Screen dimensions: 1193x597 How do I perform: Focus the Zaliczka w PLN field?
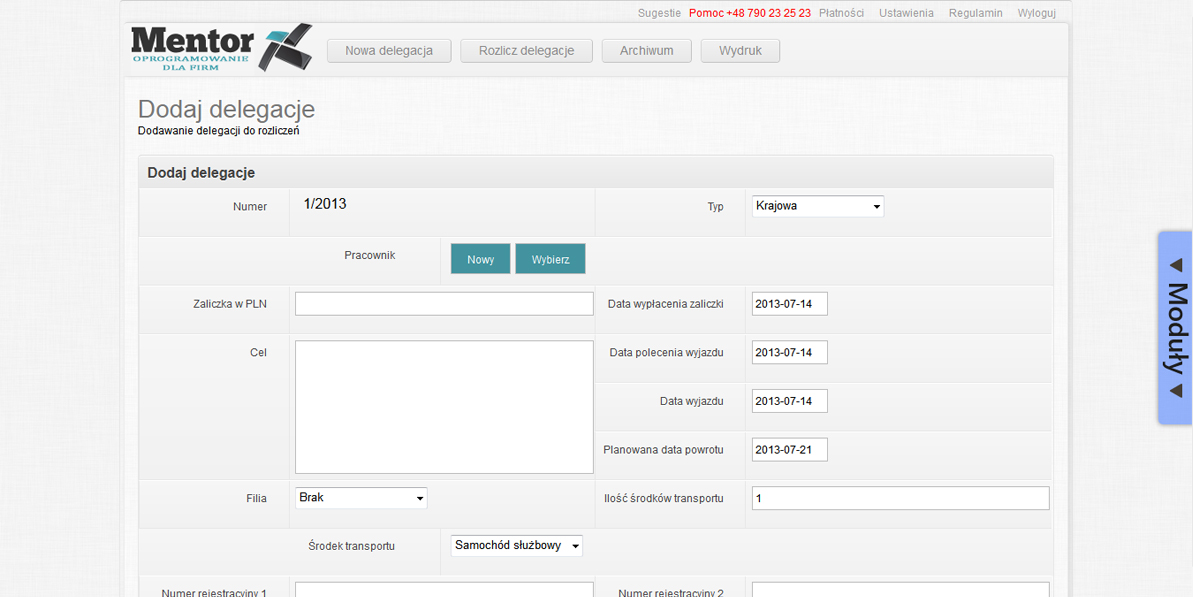click(x=444, y=304)
